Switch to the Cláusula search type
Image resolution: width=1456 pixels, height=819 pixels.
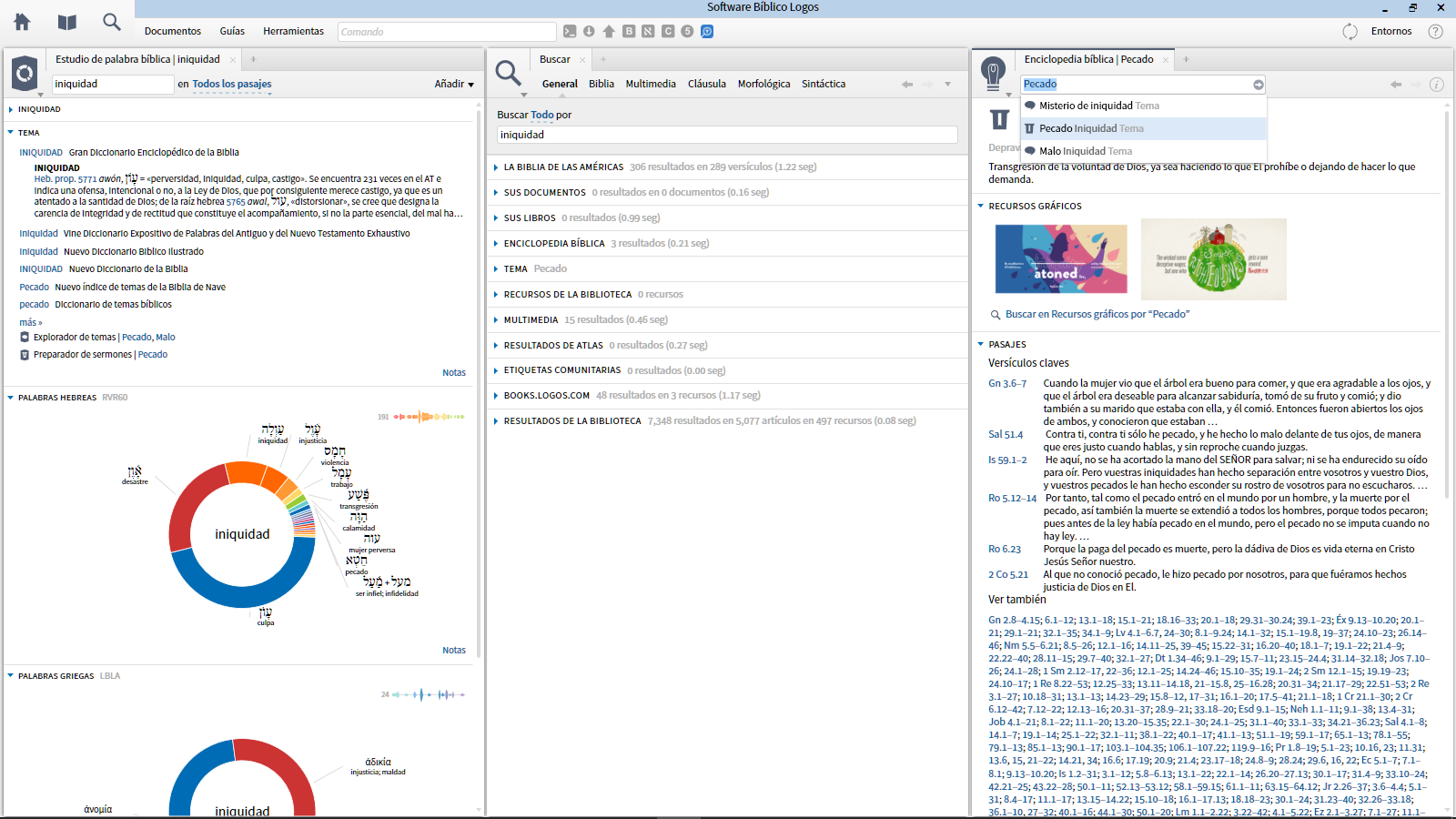[707, 84]
